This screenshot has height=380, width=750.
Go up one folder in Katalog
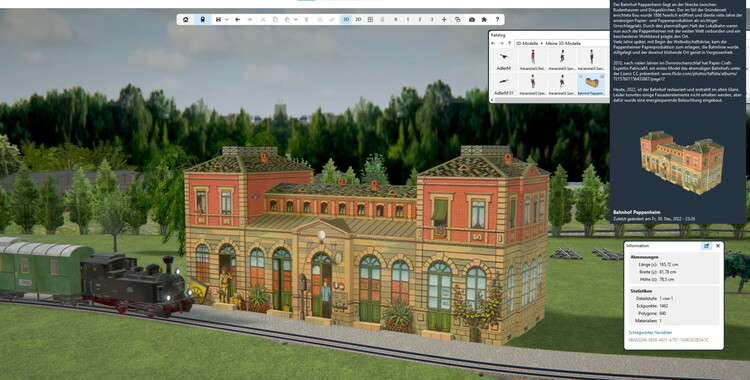[509, 43]
